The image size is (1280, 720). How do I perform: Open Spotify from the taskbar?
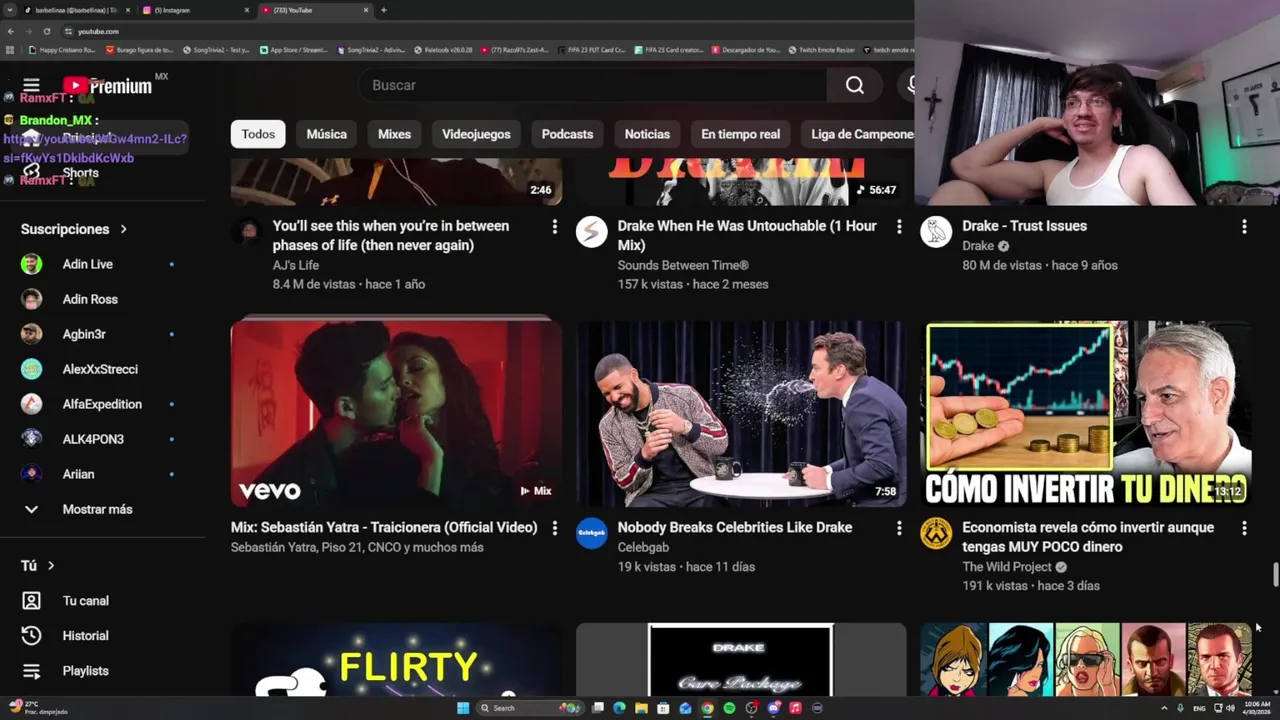pyautogui.click(x=729, y=708)
